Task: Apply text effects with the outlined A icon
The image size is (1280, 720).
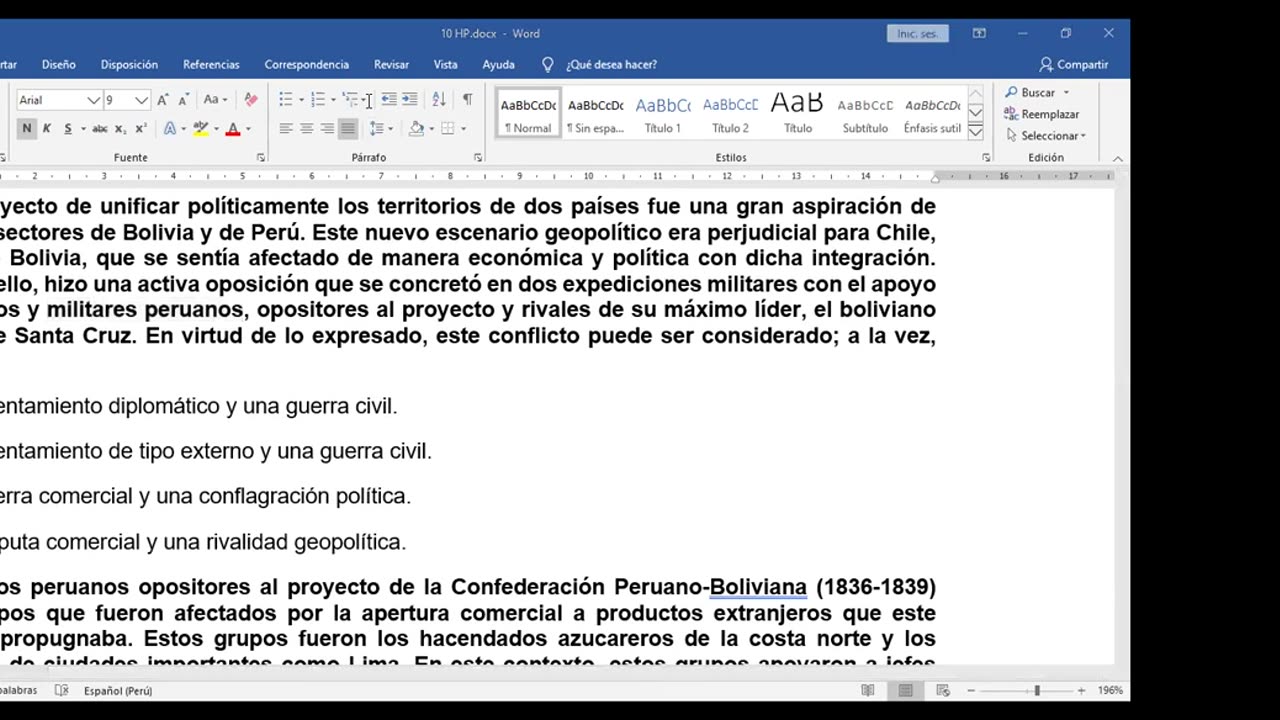Action: tap(170, 129)
